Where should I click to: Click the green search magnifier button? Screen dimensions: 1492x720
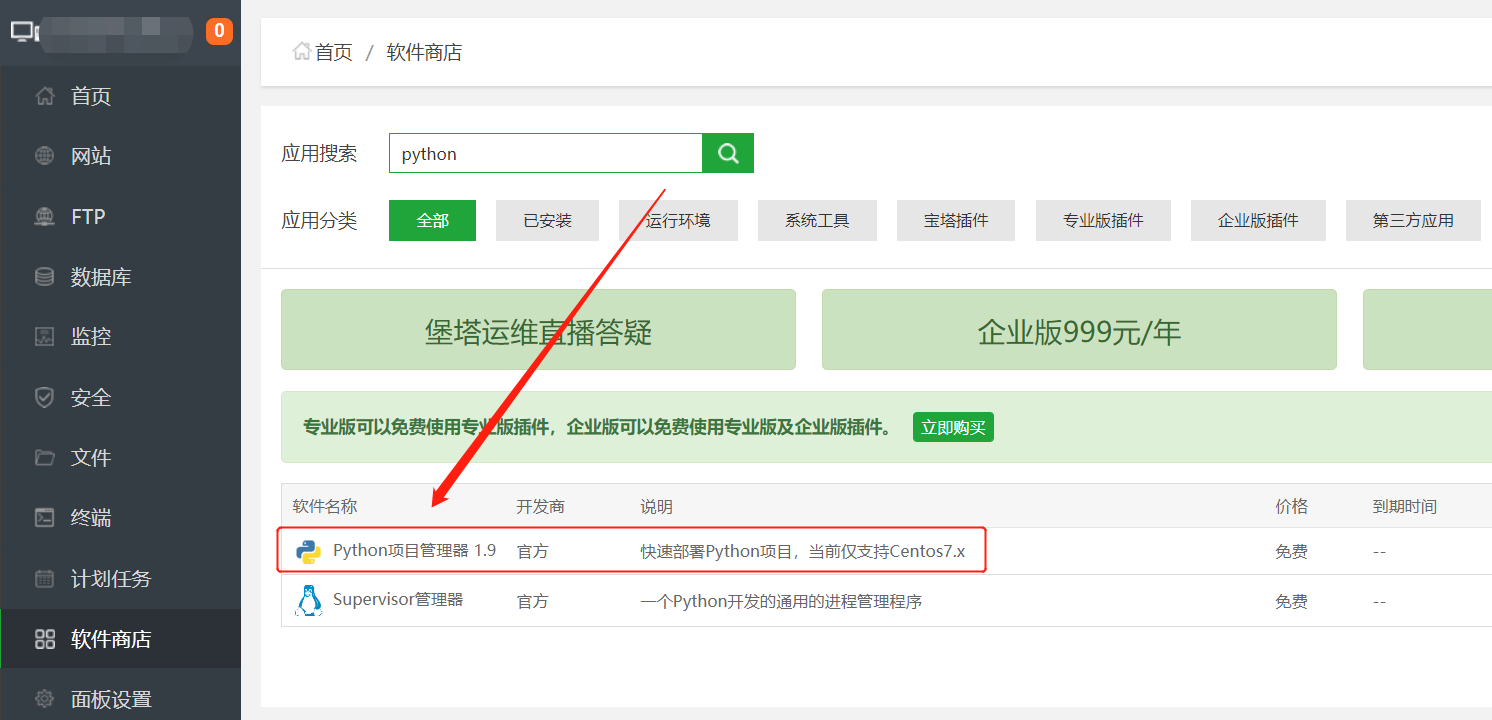pos(728,153)
